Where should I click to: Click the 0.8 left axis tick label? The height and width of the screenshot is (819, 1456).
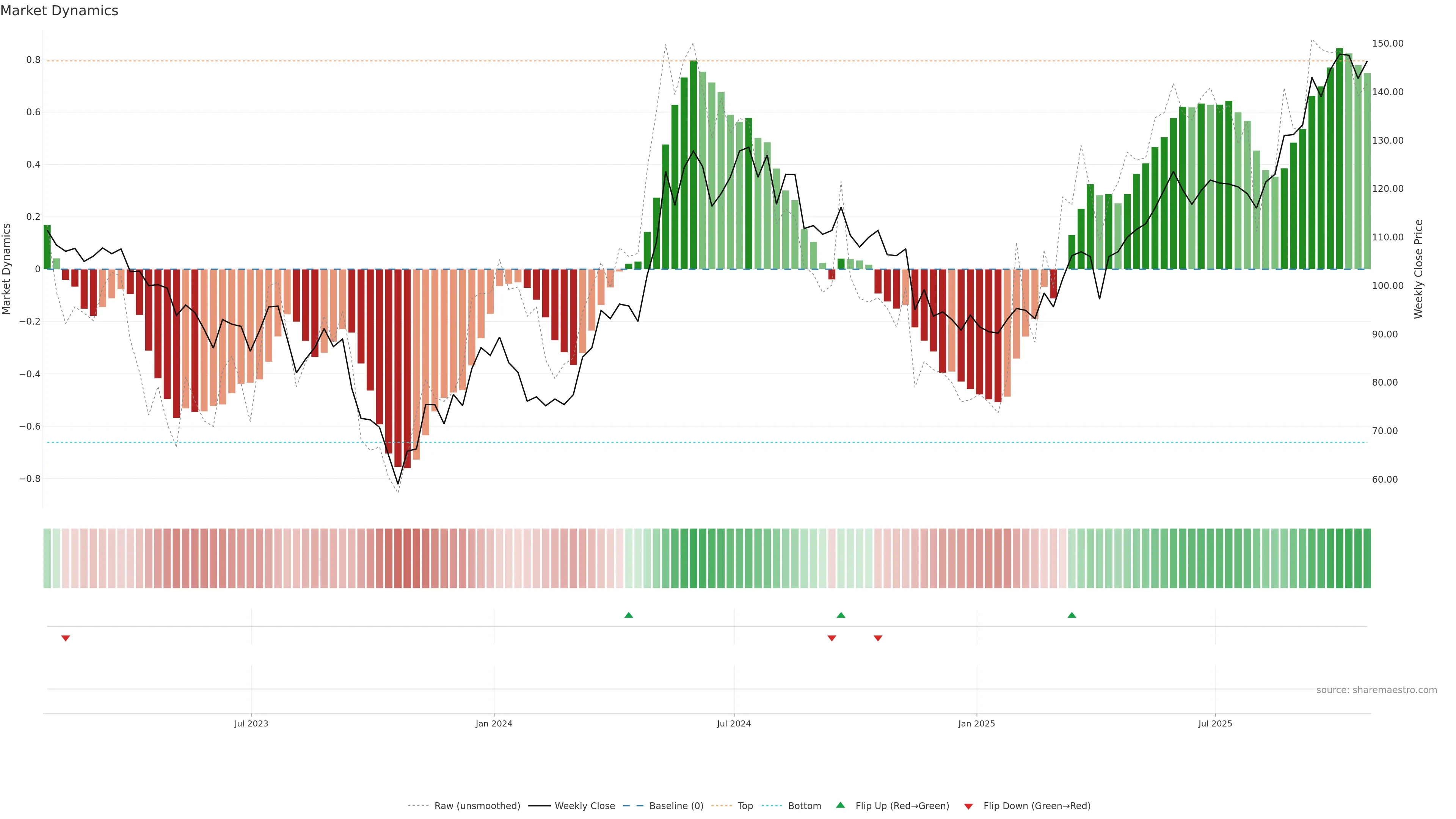[x=33, y=60]
